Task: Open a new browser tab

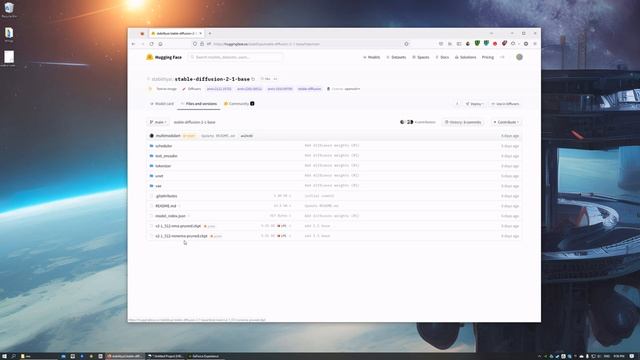Action: [210, 33]
